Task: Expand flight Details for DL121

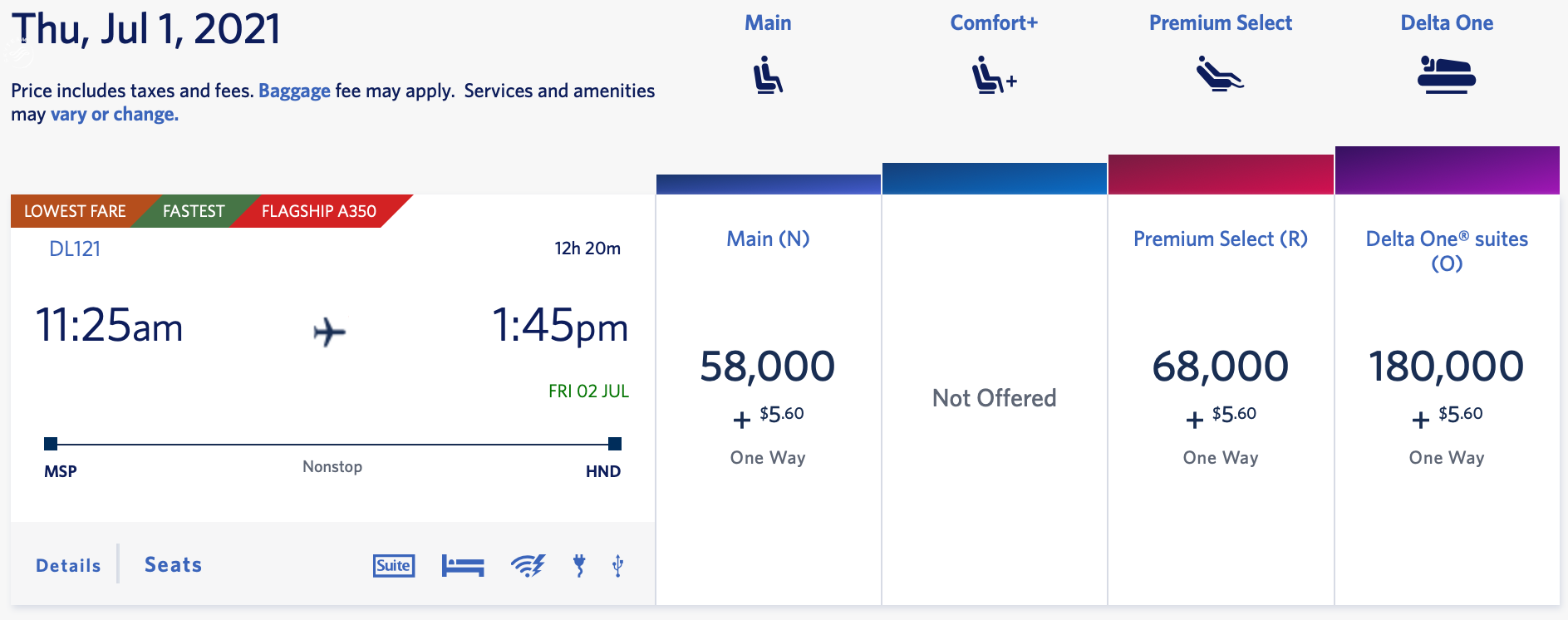Action: click(67, 564)
